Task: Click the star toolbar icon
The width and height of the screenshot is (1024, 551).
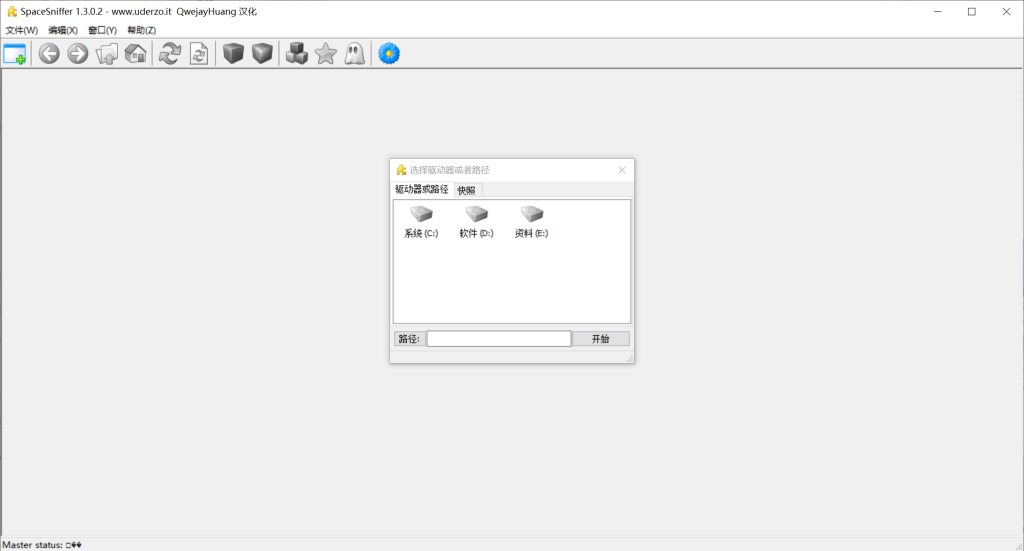Action: (325, 54)
